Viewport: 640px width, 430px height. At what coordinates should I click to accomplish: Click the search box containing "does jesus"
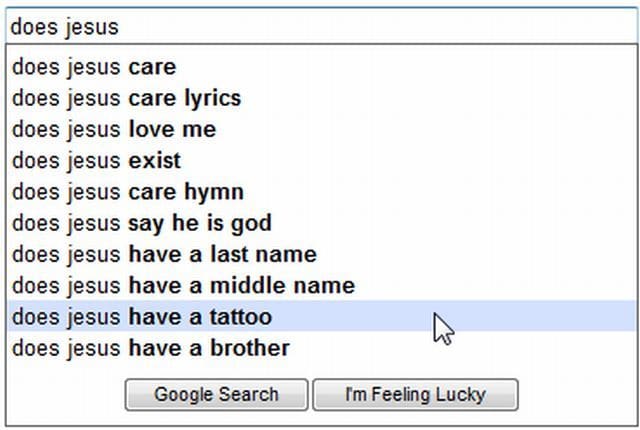click(x=320, y=27)
